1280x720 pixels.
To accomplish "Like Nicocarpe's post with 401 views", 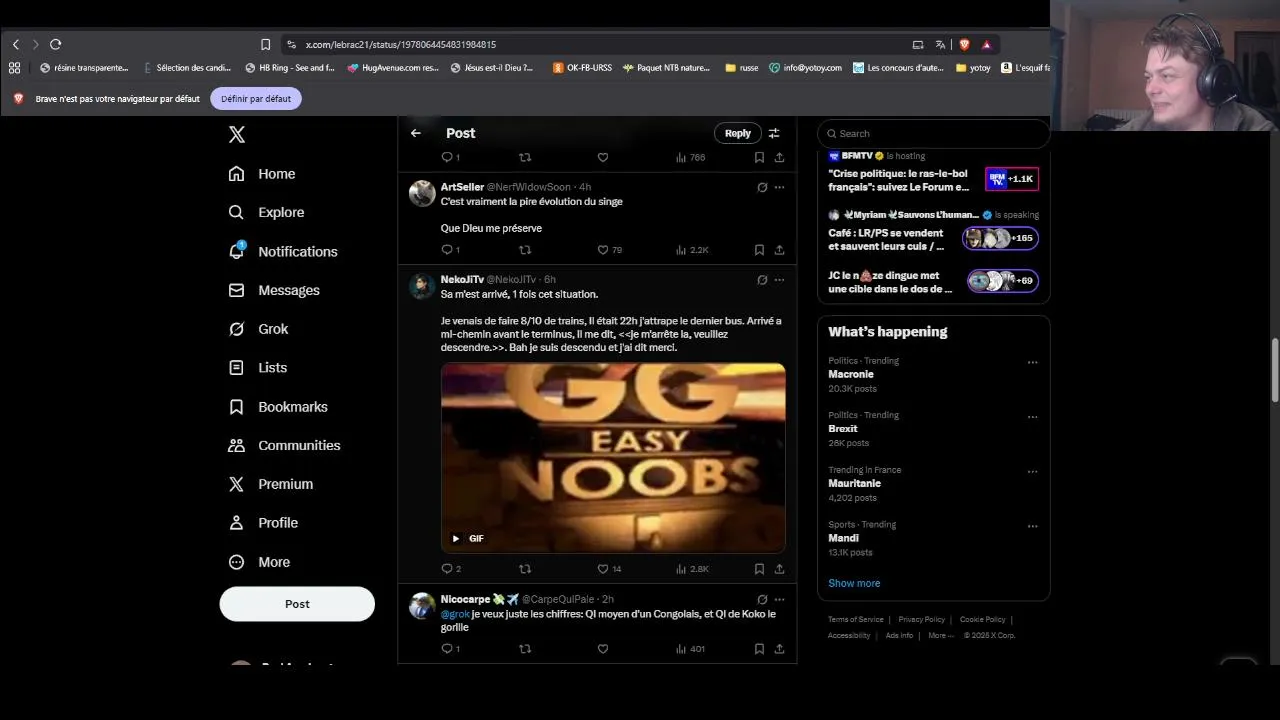I will coord(603,649).
